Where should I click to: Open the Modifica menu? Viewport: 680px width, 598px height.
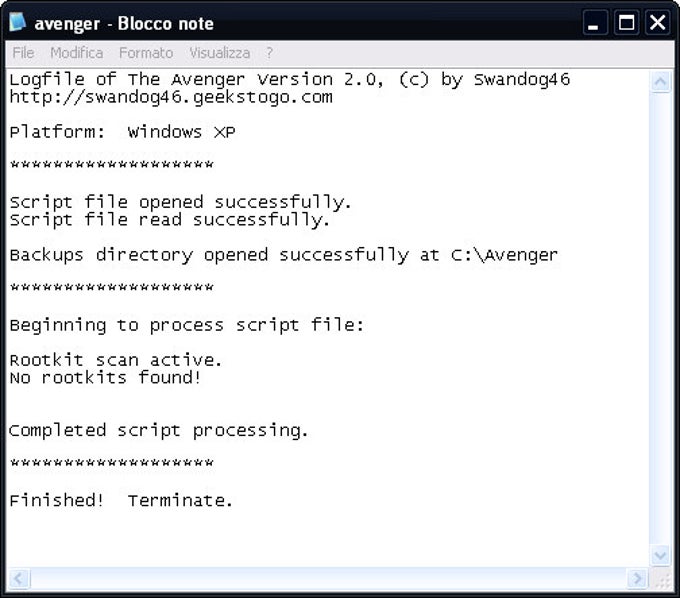tap(77, 53)
